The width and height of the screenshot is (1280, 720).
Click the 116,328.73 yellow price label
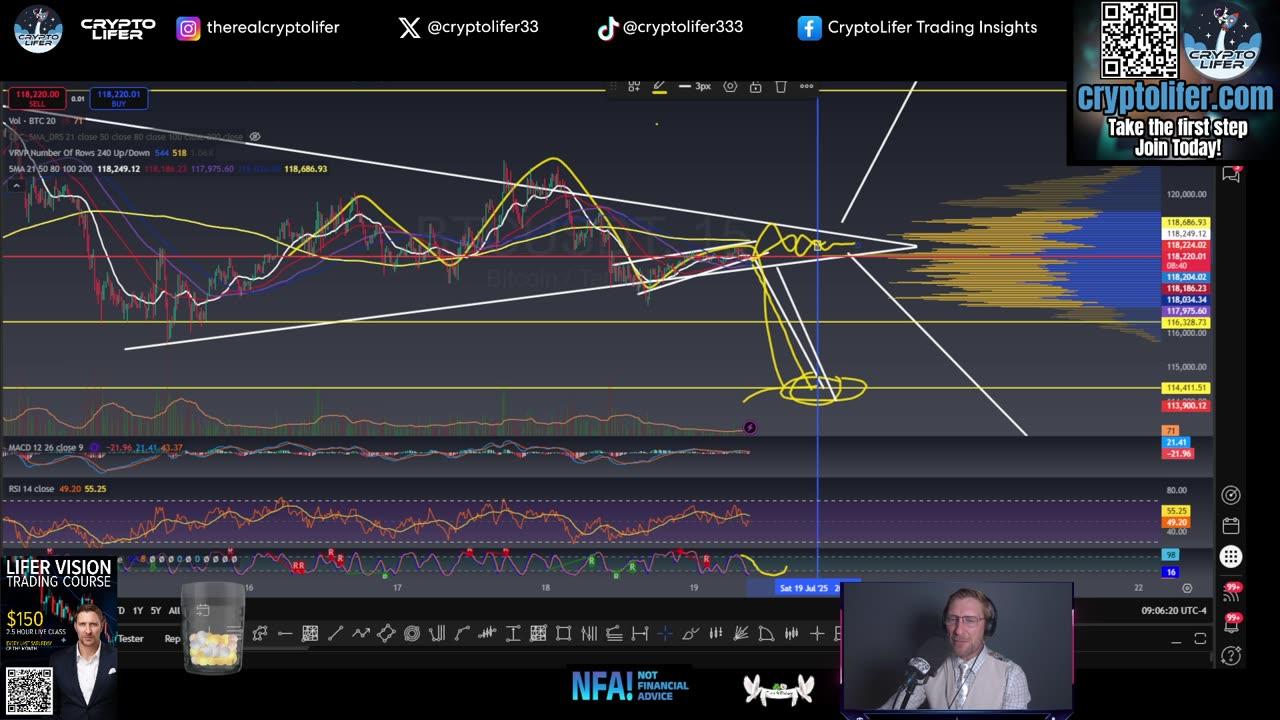pyautogui.click(x=1186, y=323)
